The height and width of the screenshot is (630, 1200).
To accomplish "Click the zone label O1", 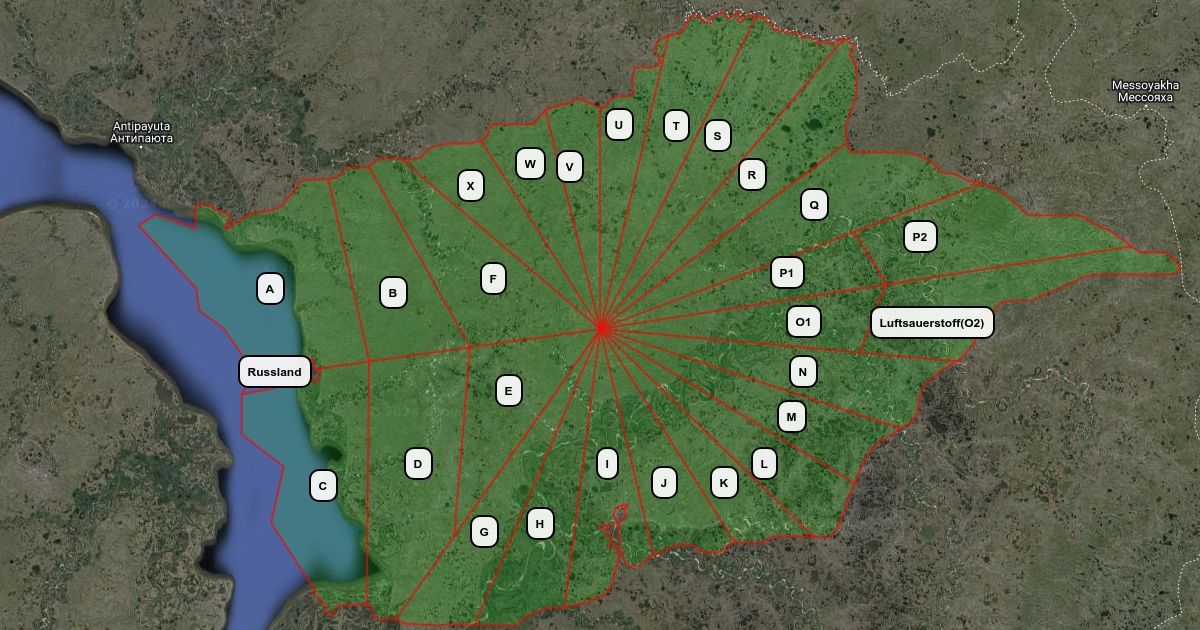I will (x=804, y=321).
